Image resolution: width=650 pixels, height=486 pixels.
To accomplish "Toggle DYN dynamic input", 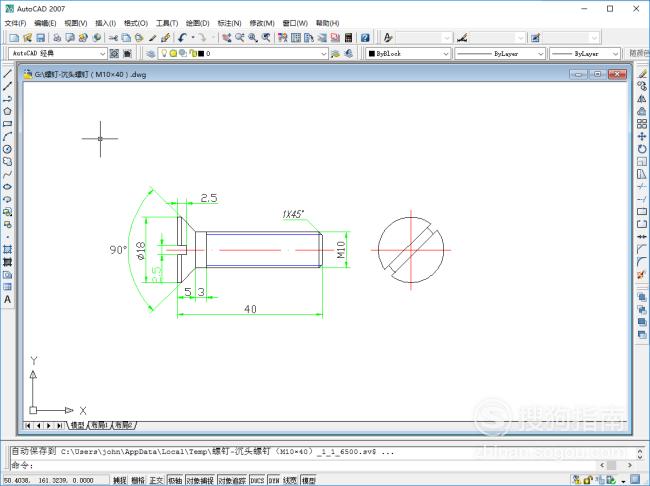I will [274, 480].
